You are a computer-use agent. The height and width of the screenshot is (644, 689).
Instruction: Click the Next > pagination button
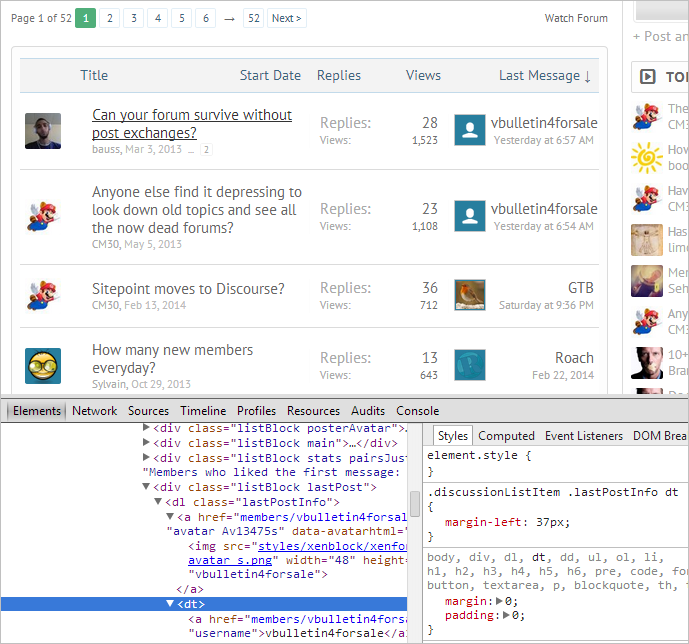286,18
